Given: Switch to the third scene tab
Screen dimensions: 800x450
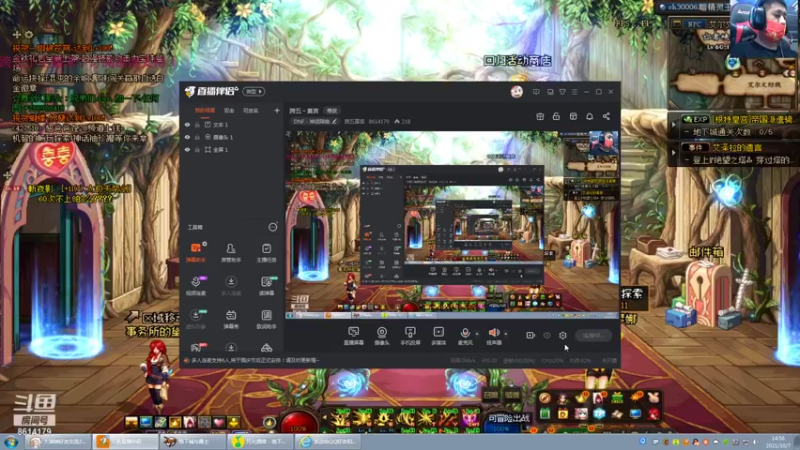Looking at the screenshot, I should click(251, 111).
